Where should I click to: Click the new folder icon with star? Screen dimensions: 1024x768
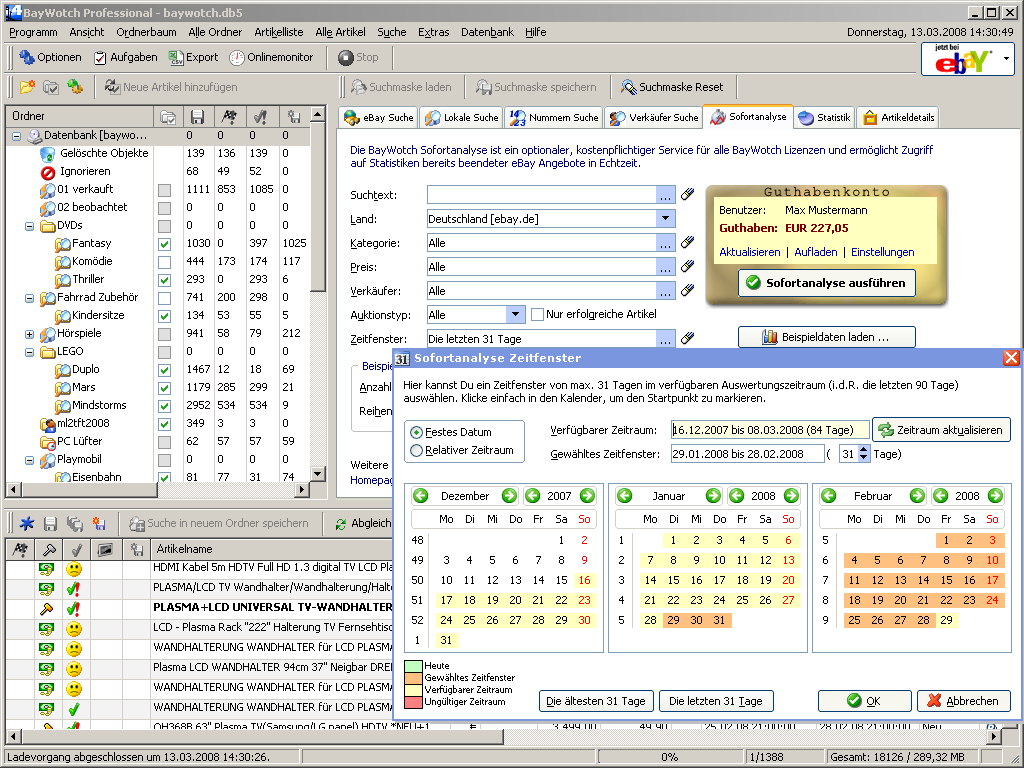pyautogui.click(x=27, y=87)
